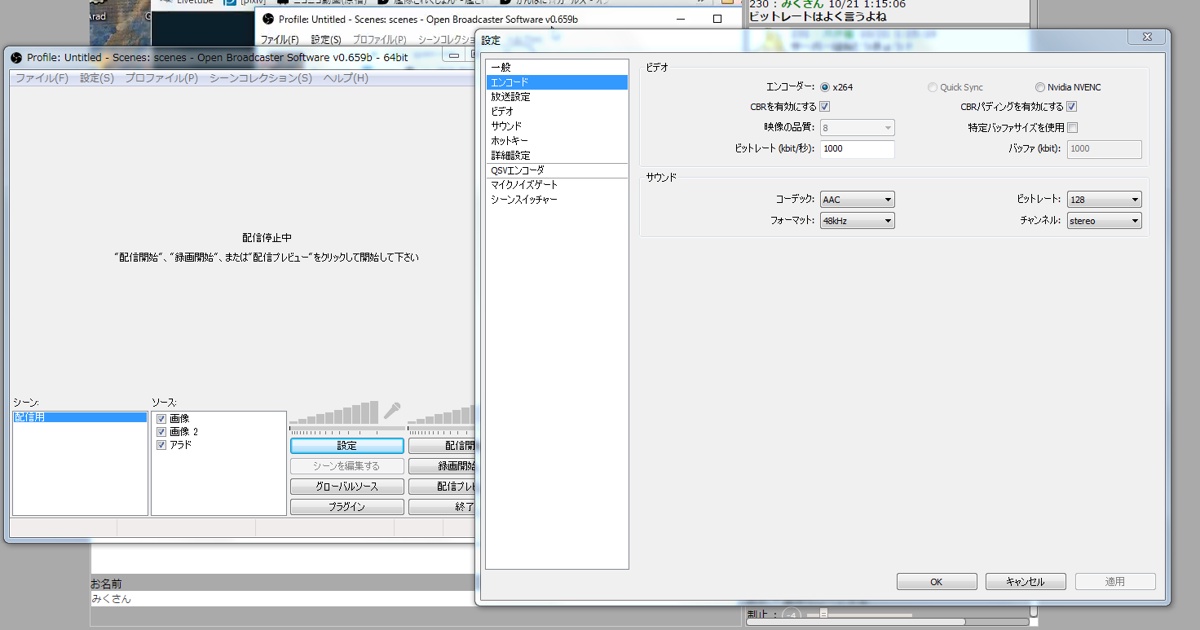Image resolution: width=1200 pixels, height=630 pixels.
Task: Close the 設定 settings dialog
Action: [1146, 37]
